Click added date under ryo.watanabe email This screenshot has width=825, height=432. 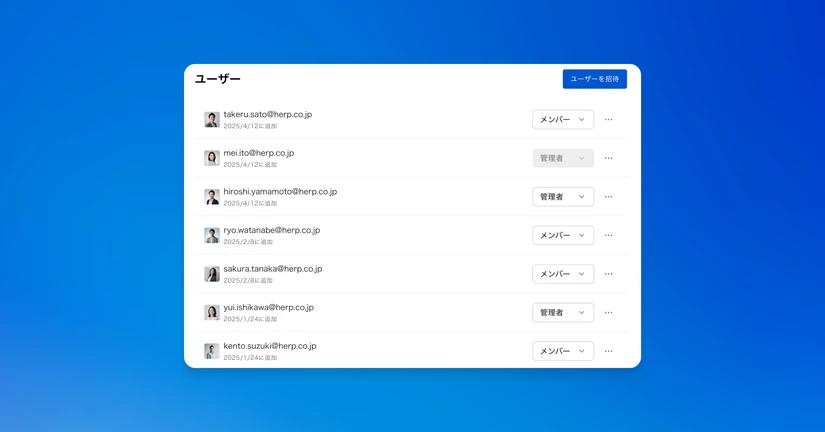coord(248,242)
